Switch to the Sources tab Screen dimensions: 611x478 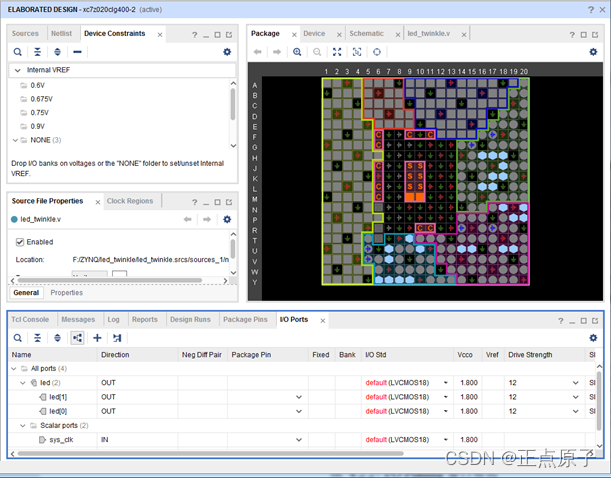[25, 34]
